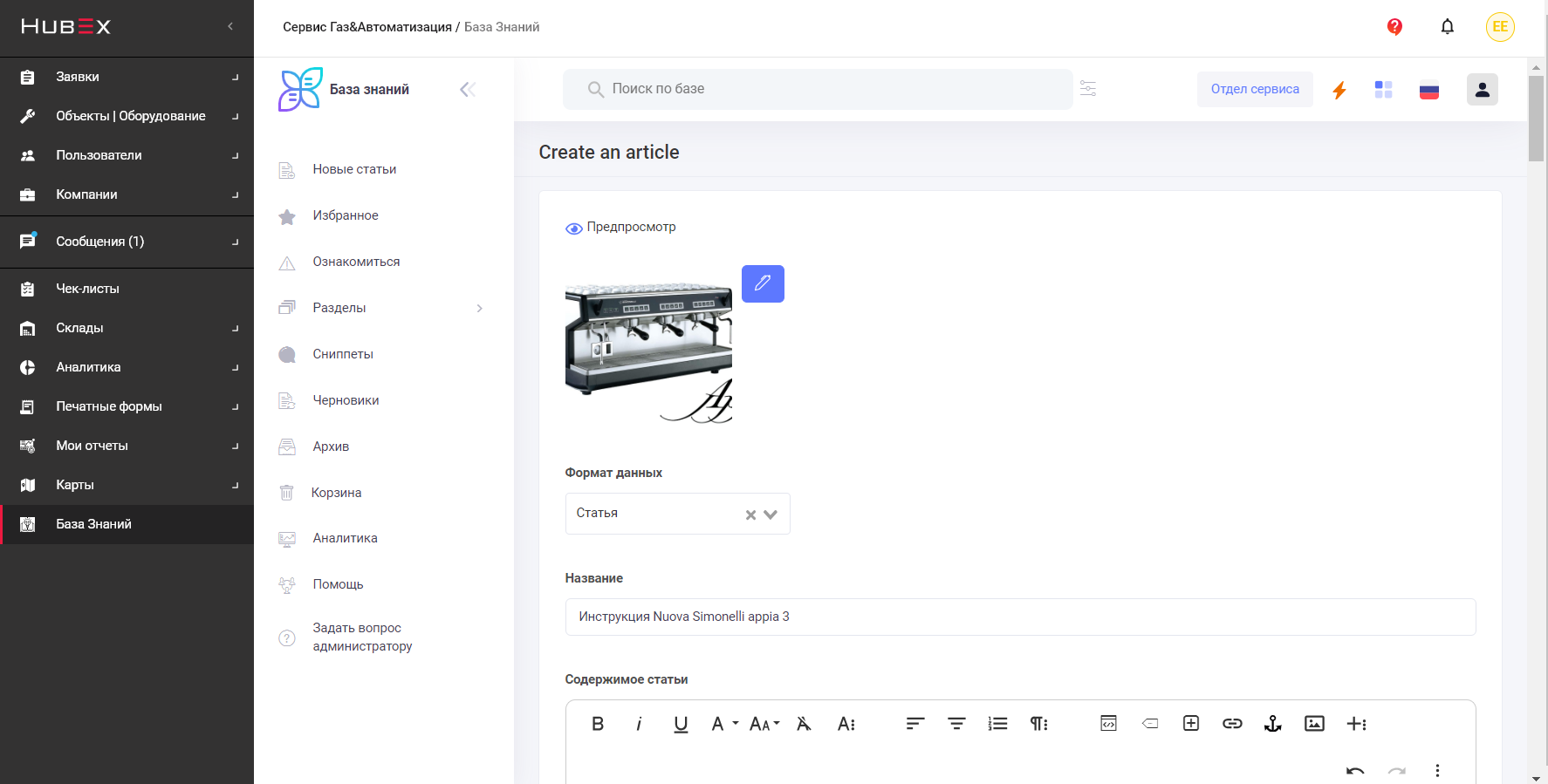Open the Архив section
Image resolution: width=1548 pixels, height=784 pixels.
(x=331, y=447)
